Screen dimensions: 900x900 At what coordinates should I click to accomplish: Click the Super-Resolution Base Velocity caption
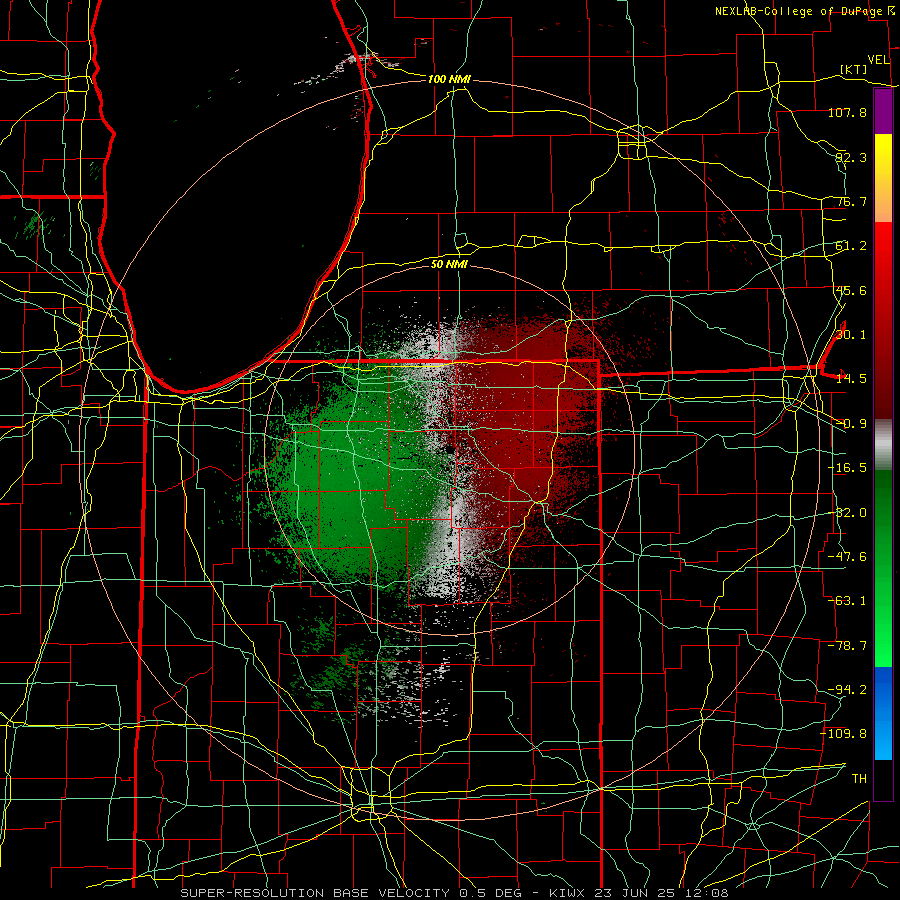[x=454, y=893]
